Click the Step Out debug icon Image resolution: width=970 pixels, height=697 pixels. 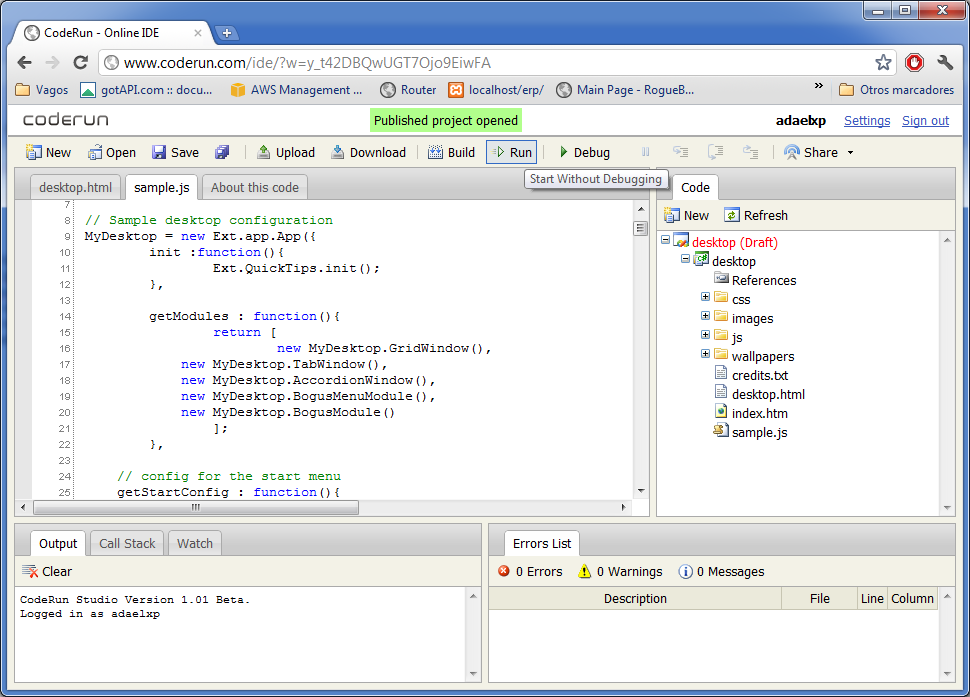(750, 152)
